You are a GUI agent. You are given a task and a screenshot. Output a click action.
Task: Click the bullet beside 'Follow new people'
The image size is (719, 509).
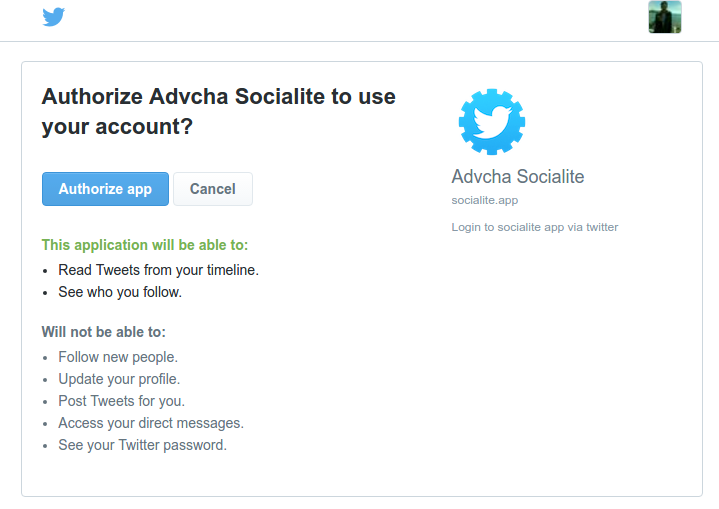click(x=47, y=358)
